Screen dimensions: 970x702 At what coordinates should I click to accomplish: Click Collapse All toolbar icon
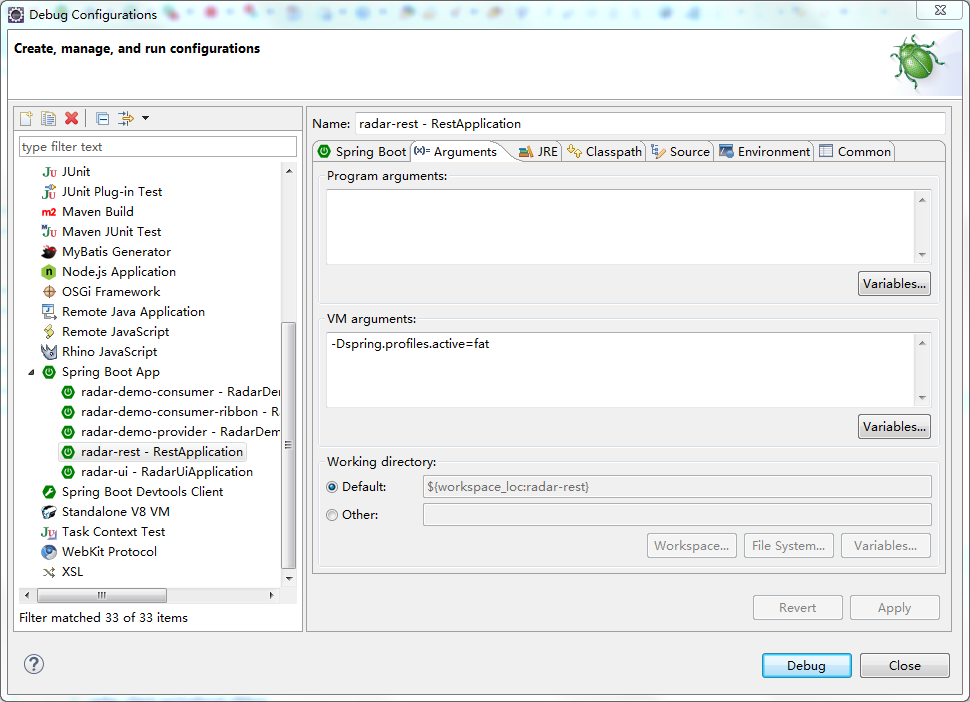coord(103,118)
